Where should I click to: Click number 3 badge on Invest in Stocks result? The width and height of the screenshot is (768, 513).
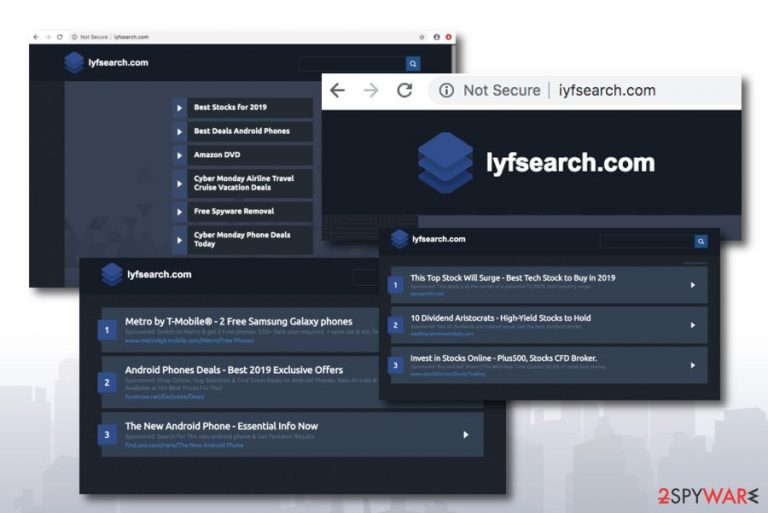[x=395, y=366]
